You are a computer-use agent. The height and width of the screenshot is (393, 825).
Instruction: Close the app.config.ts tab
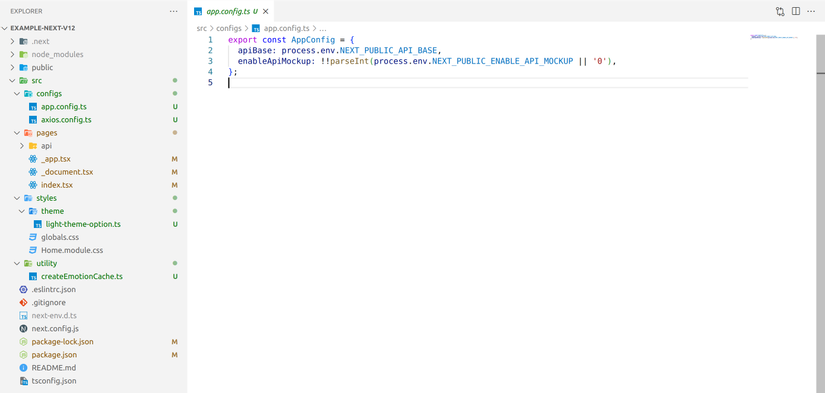click(266, 11)
